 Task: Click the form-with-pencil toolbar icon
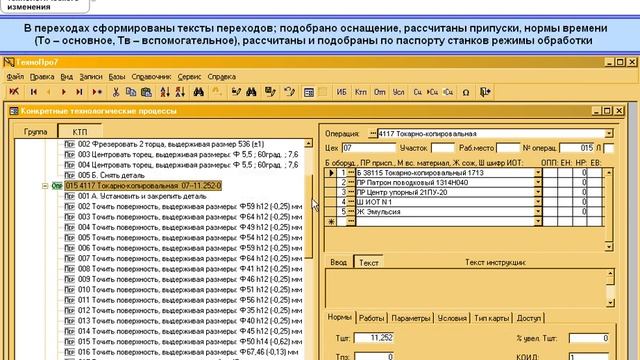click(x=270, y=92)
